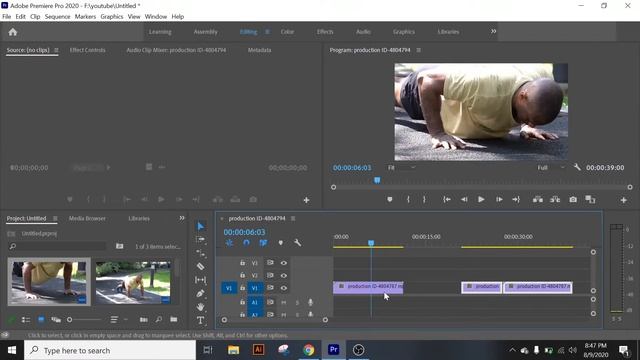The image size is (640, 360).
Task: Mute audio track A1
Action: [x=283, y=302]
